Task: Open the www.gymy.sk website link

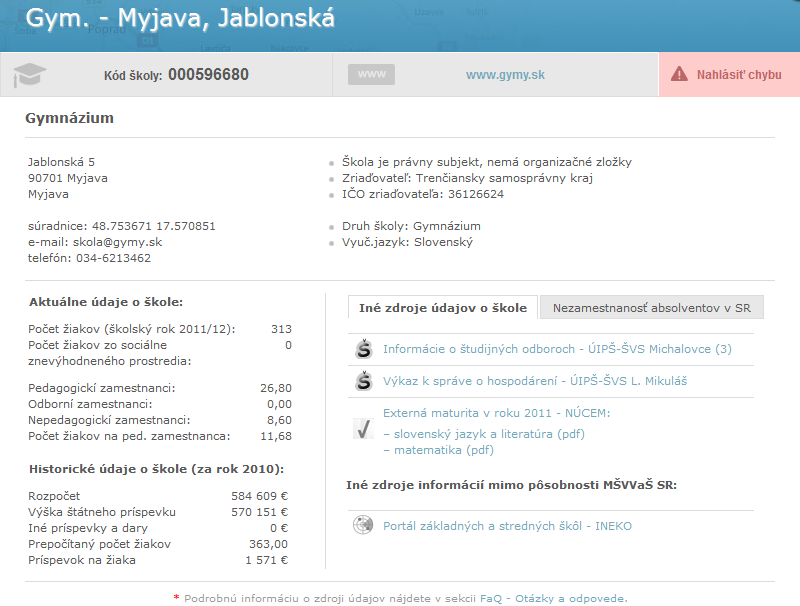Action: (x=505, y=75)
